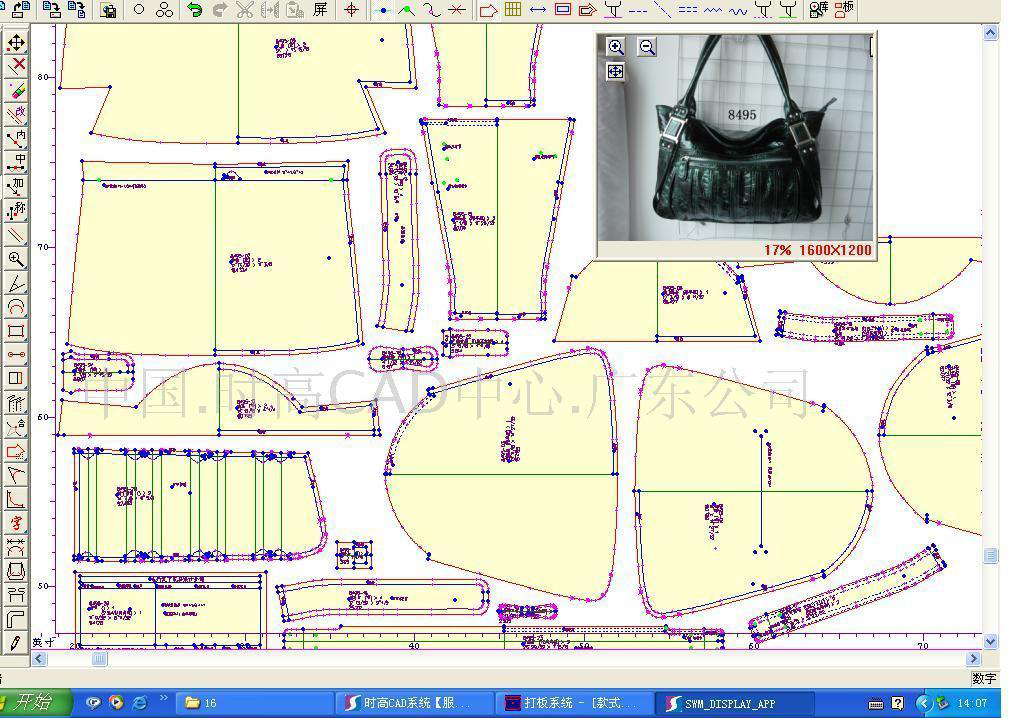Select the curve-with-axis tool

click(16, 499)
